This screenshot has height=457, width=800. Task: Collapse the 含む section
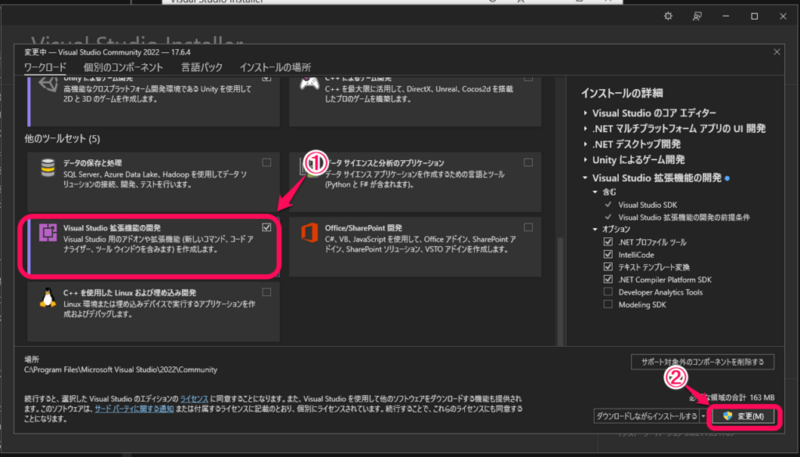pos(595,192)
